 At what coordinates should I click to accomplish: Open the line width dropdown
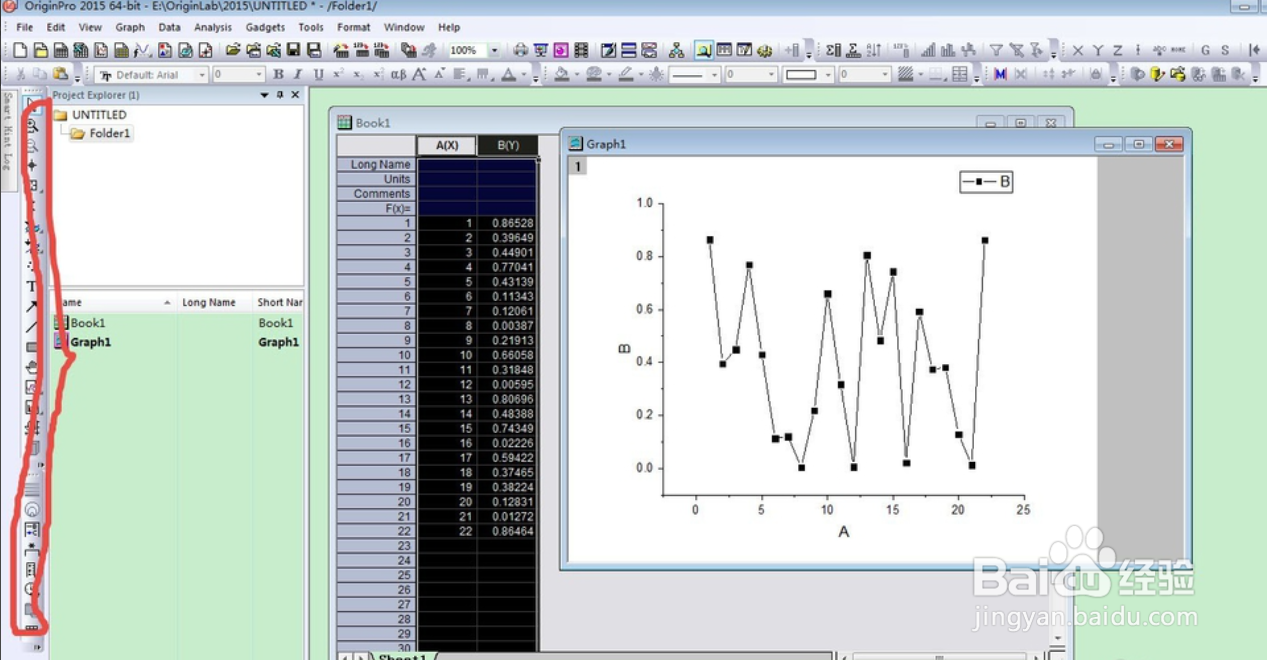coord(771,75)
